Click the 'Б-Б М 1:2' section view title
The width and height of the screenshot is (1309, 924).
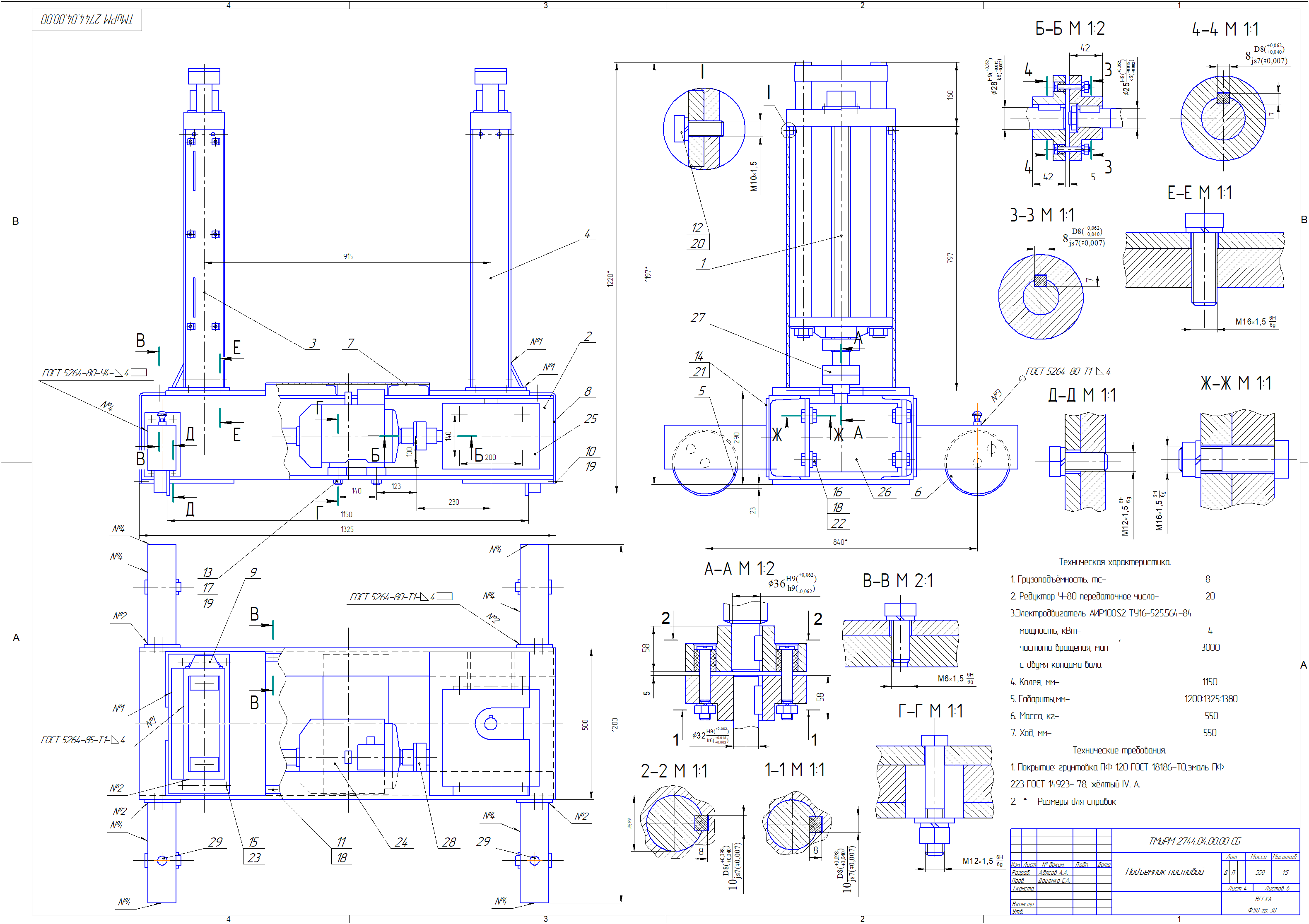pos(1070,29)
